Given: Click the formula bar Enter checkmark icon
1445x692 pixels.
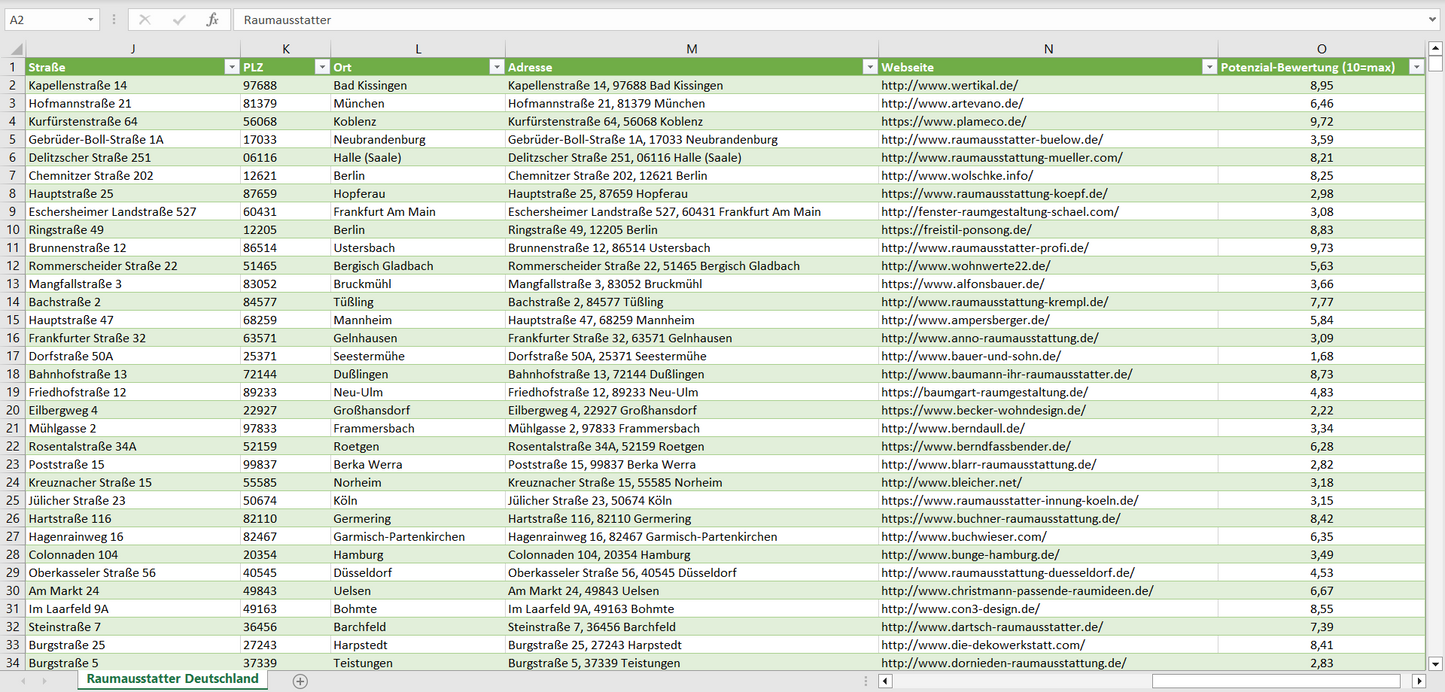Looking at the screenshot, I should (x=179, y=20).
